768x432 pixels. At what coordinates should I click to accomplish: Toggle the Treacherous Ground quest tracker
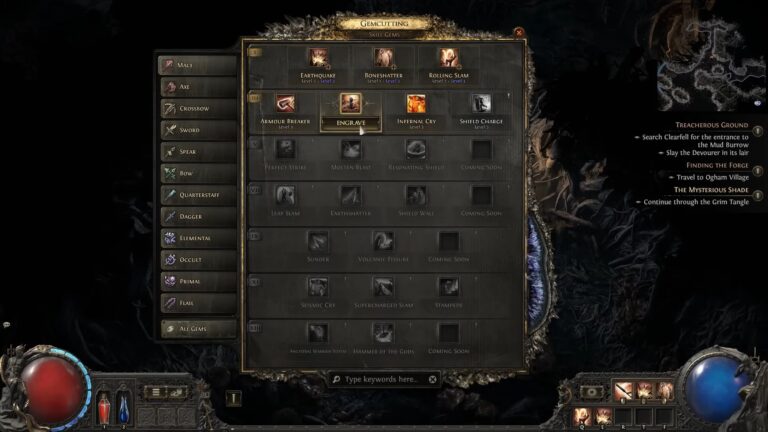coord(757,130)
